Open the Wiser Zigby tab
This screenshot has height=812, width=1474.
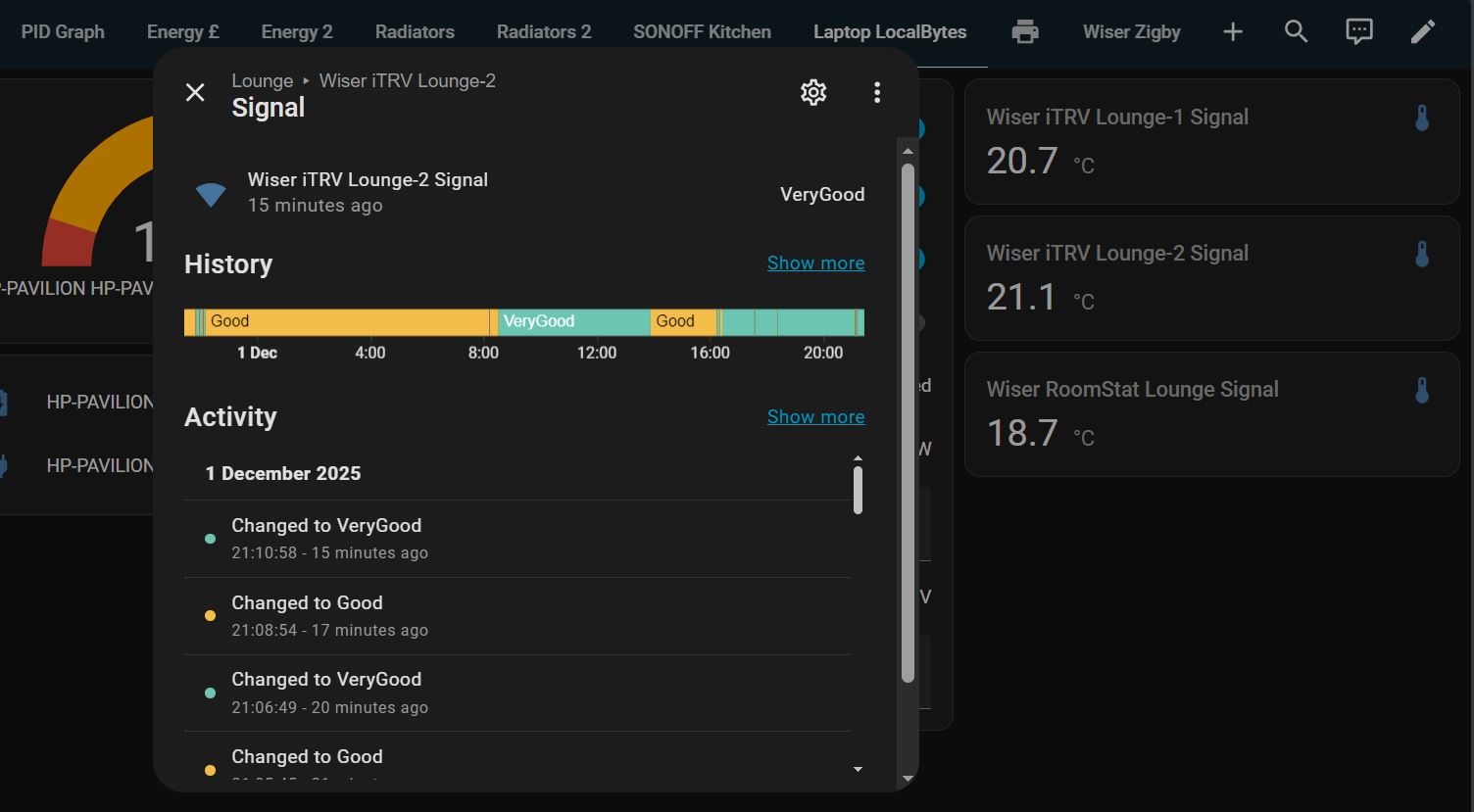[1132, 32]
